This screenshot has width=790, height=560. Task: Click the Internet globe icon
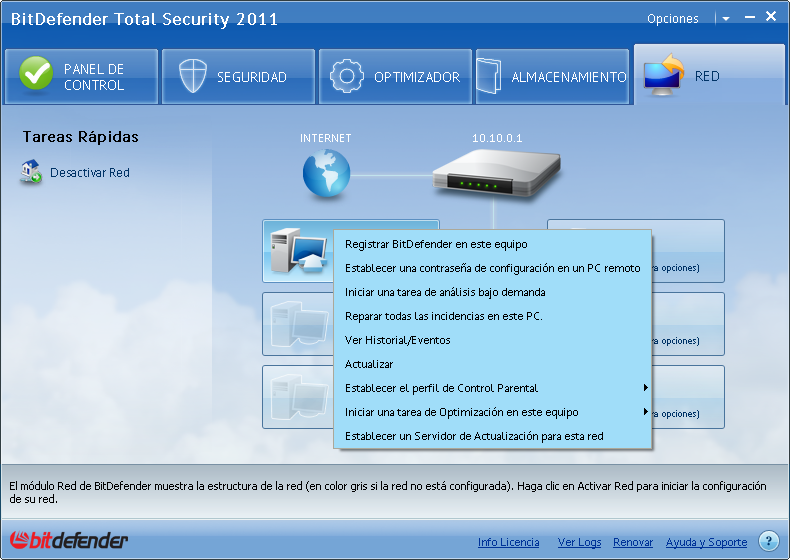(326, 172)
